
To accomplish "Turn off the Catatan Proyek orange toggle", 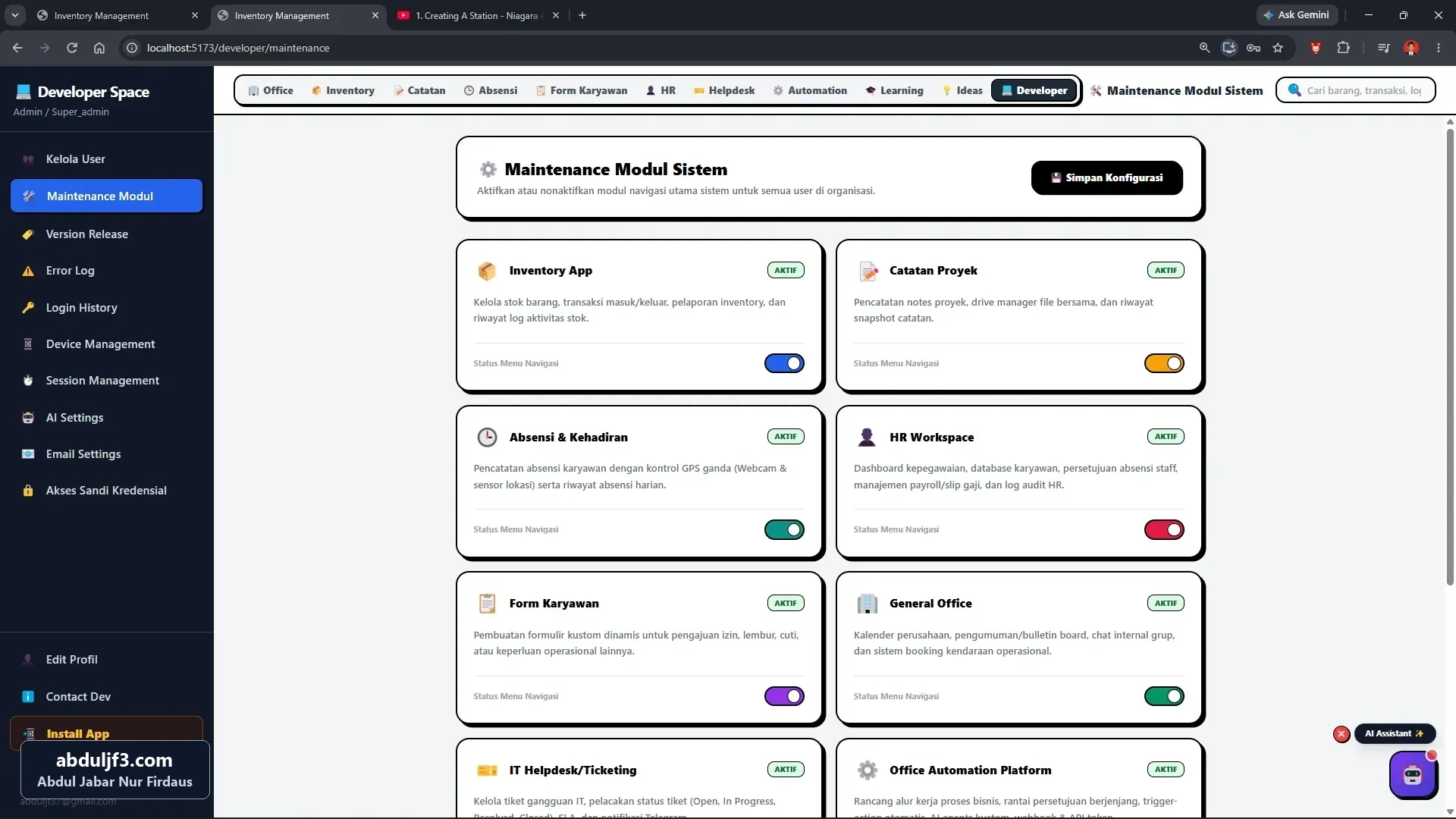I will tap(1164, 363).
